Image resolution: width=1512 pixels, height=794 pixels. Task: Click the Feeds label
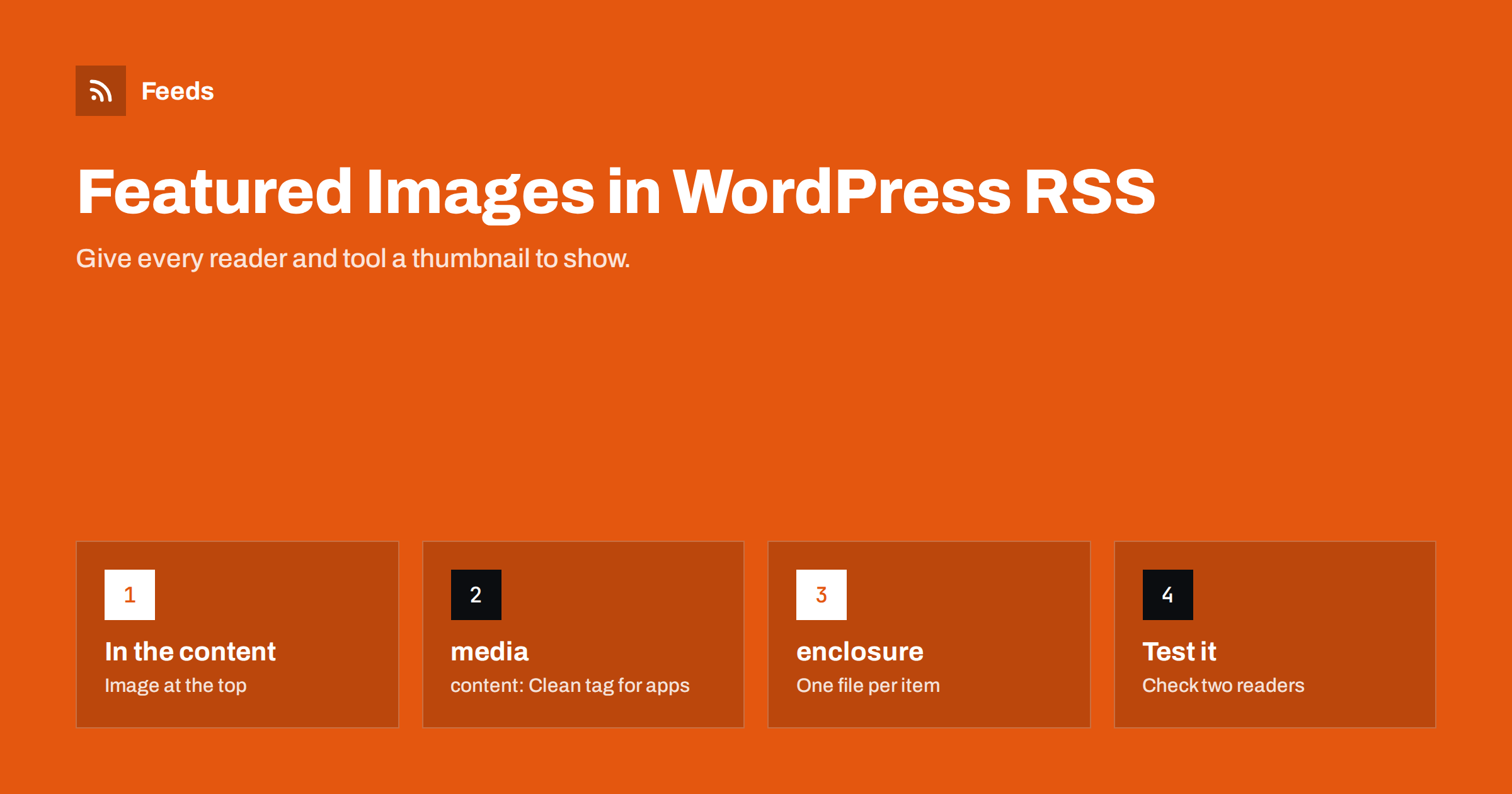178,91
